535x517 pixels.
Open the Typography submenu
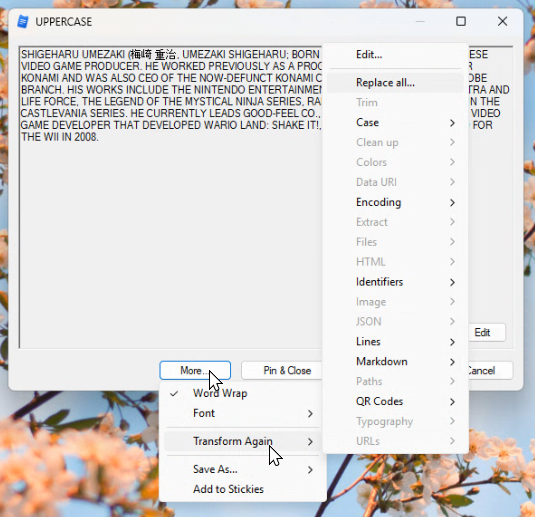coord(395,421)
